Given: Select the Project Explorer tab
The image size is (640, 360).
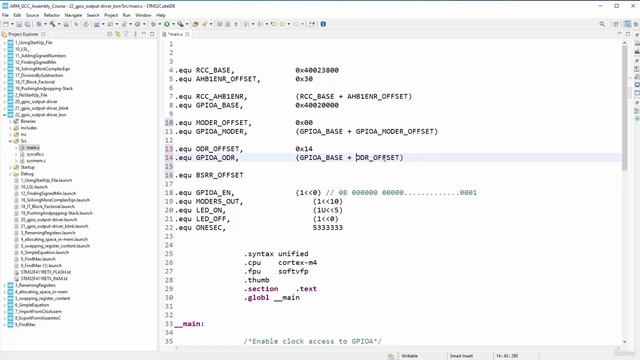Looking at the screenshot, I should 23,34.
